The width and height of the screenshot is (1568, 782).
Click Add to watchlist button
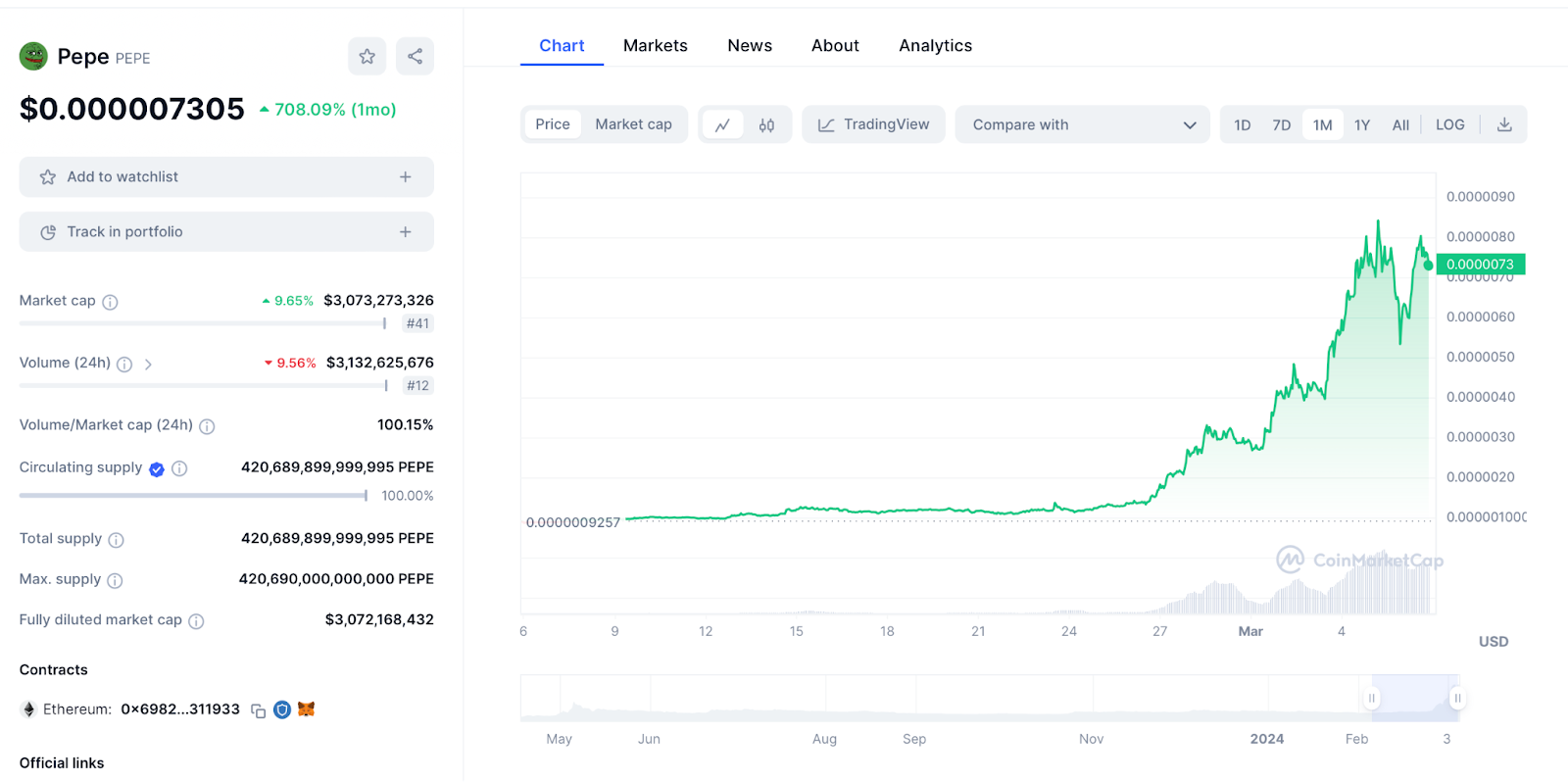pos(226,177)
